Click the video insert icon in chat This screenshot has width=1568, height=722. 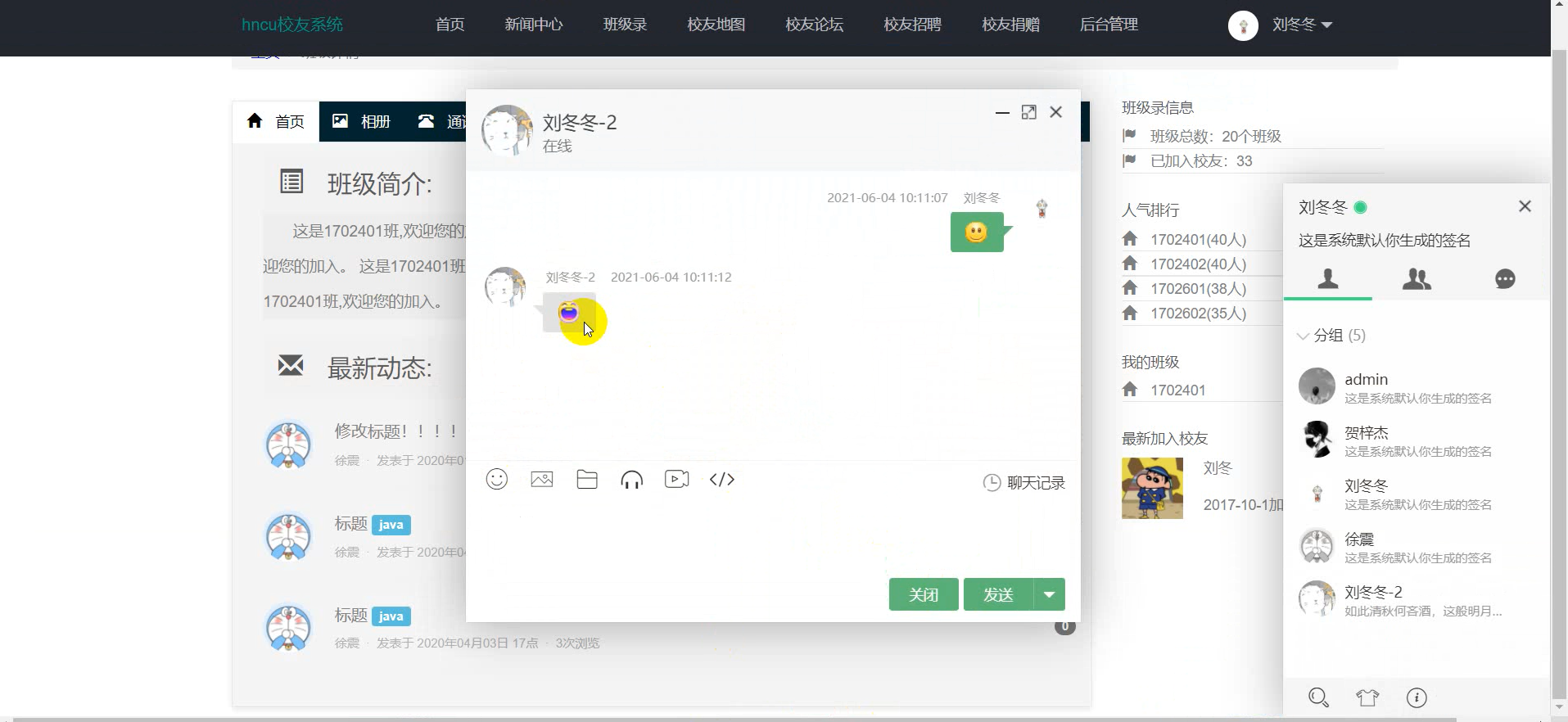pos(677,480)
